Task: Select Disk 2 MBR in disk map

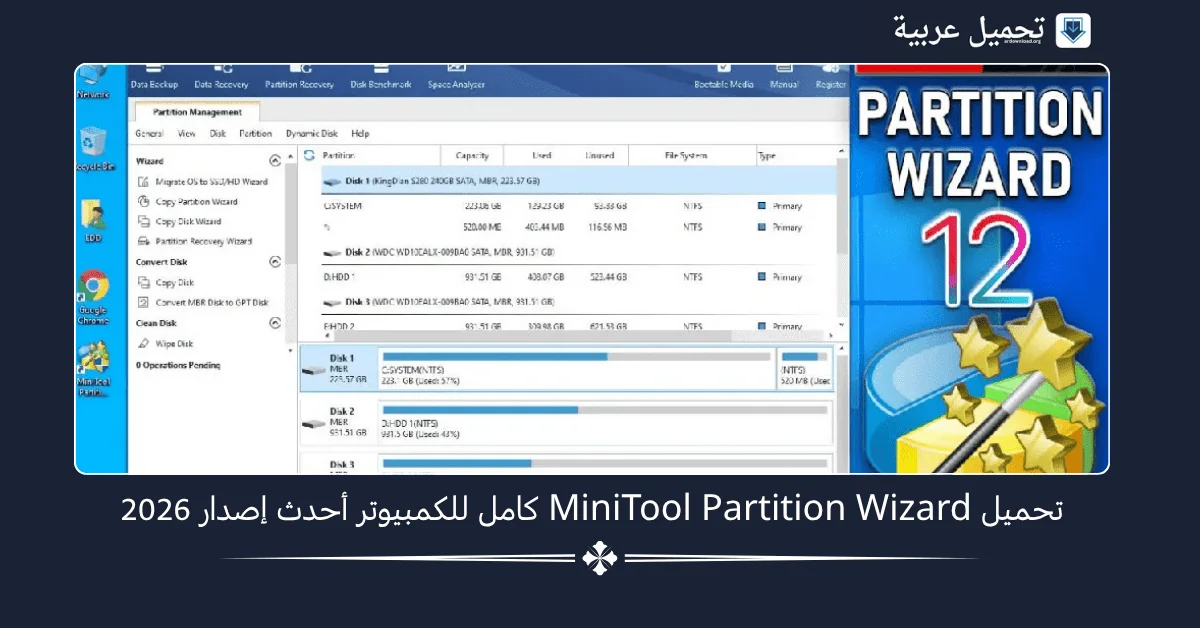Action: tap(338, 424)
